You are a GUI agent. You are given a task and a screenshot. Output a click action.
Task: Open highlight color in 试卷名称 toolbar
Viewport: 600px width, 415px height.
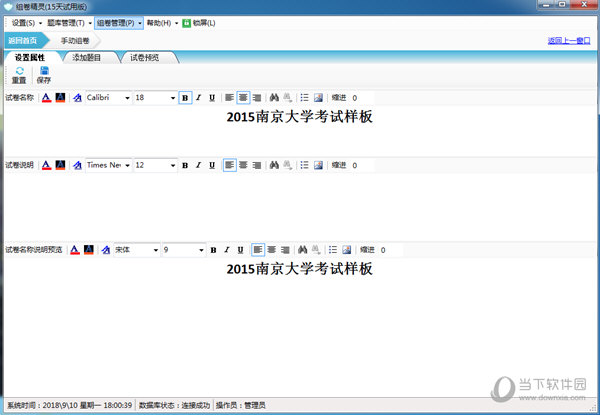click(x=60, y=98)
